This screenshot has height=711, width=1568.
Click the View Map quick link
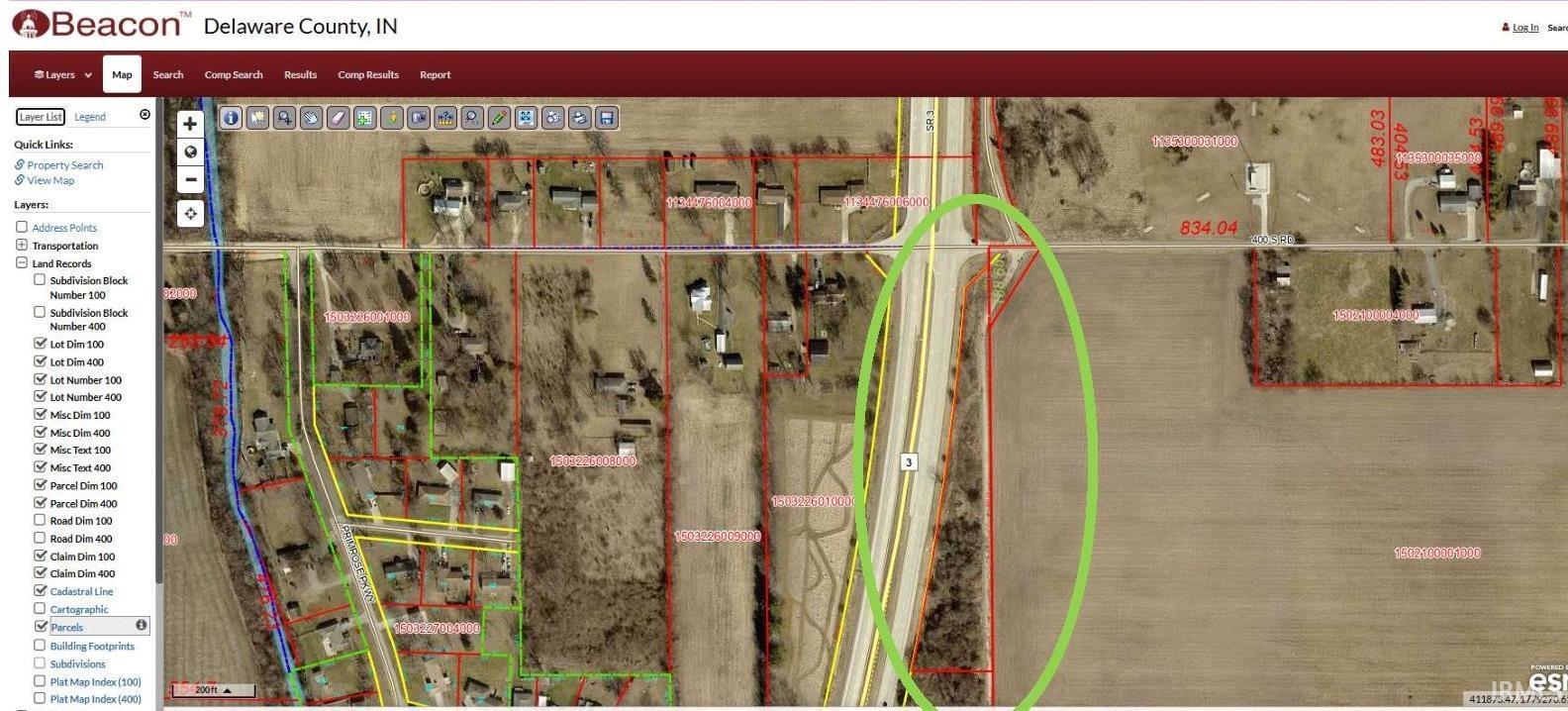click(x=50, y=180)
